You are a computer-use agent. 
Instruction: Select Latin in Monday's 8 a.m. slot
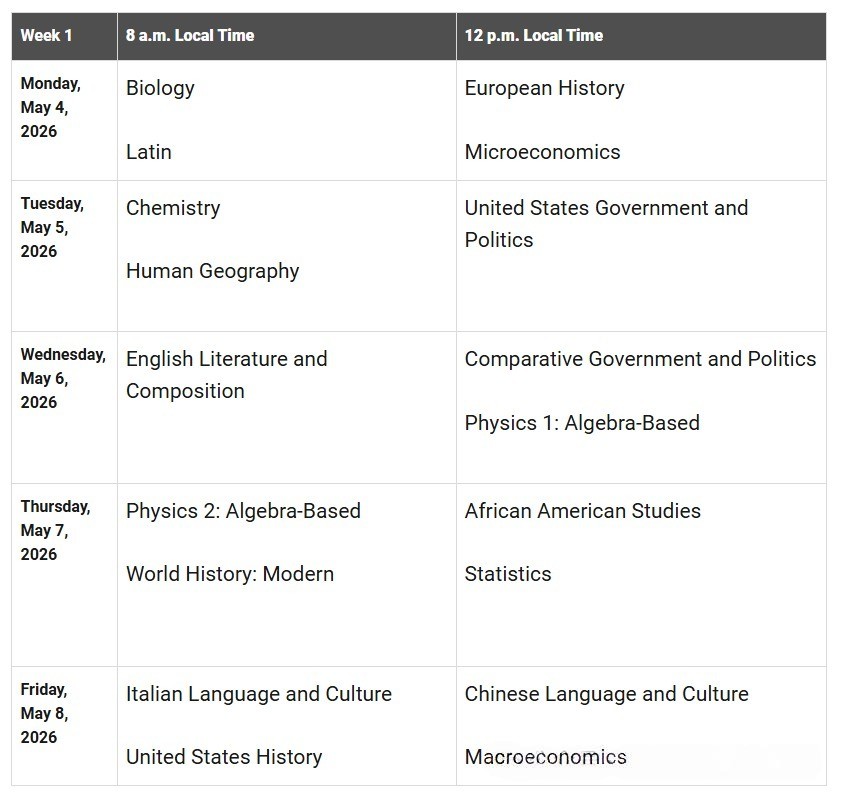(149, 152)
